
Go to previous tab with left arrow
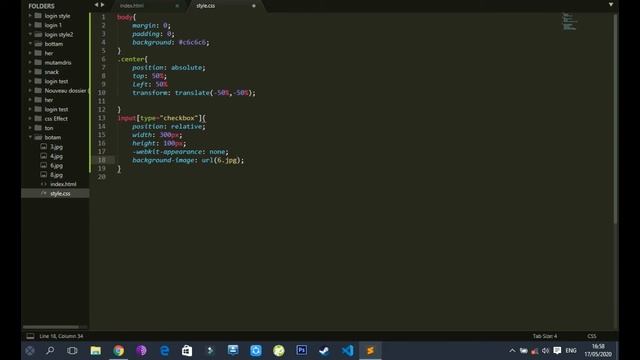(96, 5)
